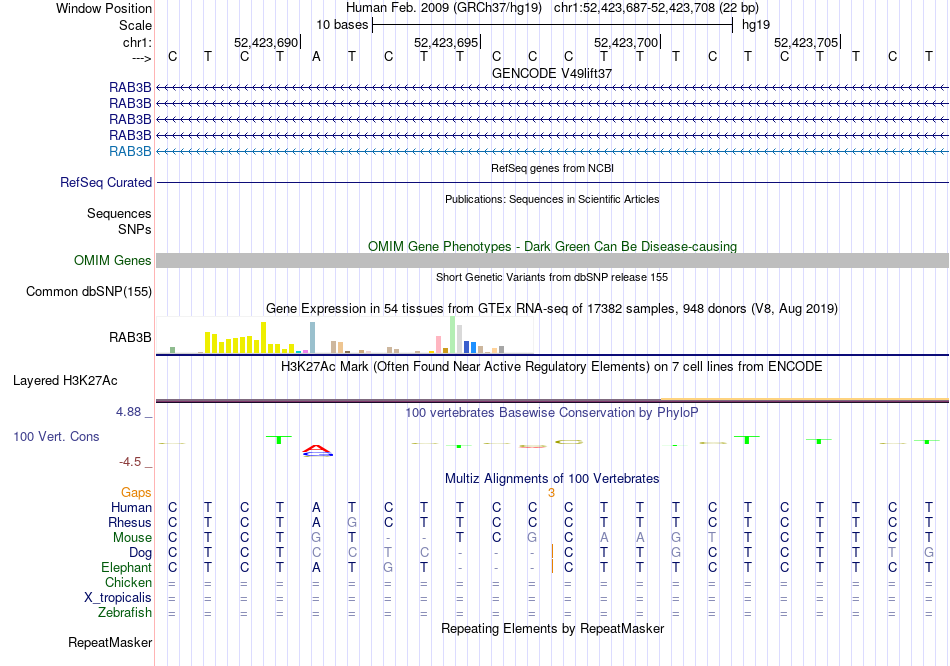
Task: Open 'Publications: Sequences in Scientific Articles' title
Action: click(552, 199)
